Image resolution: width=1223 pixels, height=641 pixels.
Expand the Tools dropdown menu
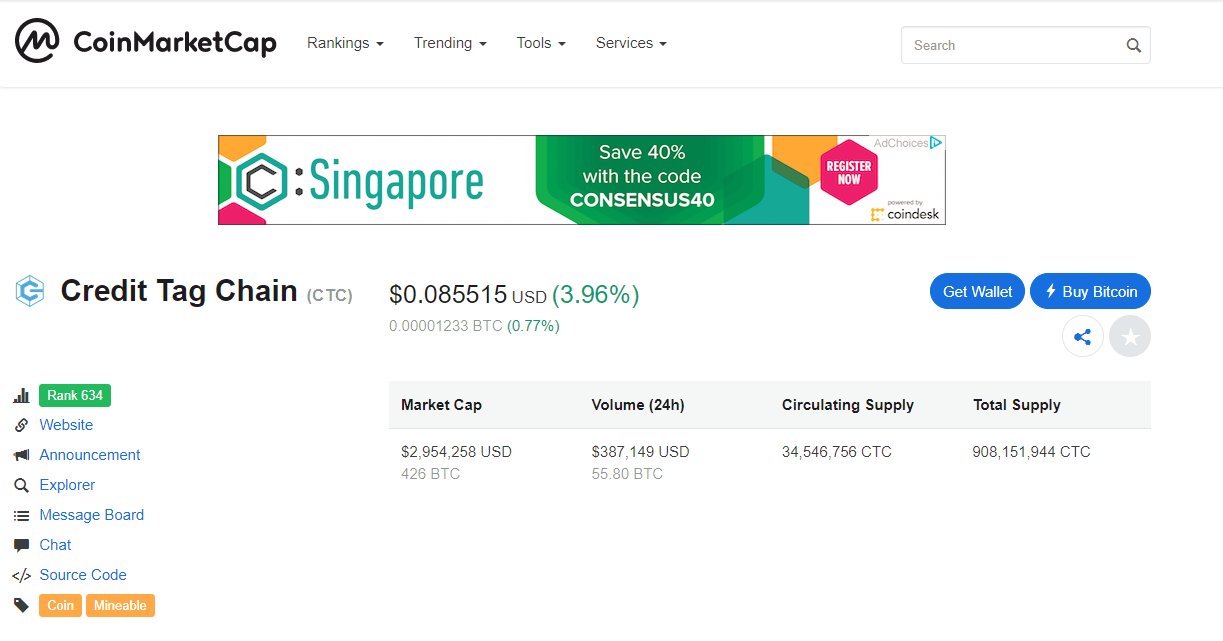(x=541, y=43)
